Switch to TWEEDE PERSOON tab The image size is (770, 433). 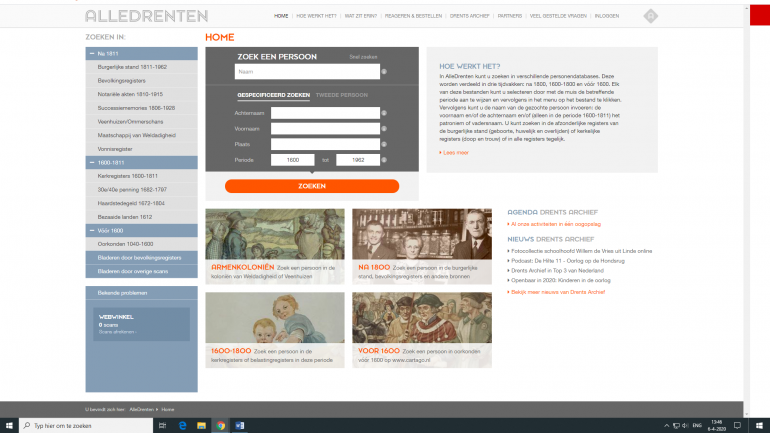point(342,95)
